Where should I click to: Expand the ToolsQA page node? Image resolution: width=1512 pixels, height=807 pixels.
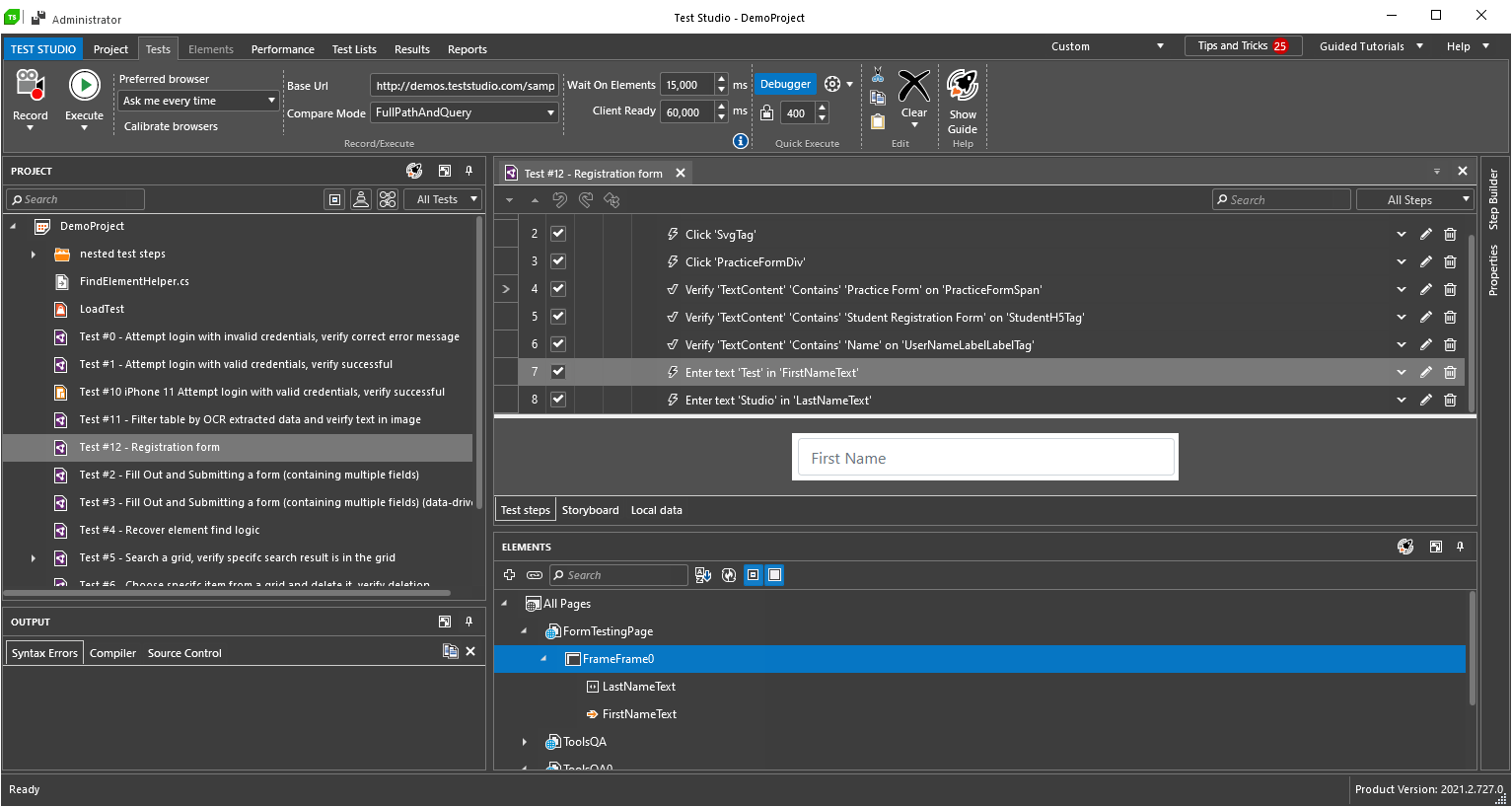click(524, 742)
